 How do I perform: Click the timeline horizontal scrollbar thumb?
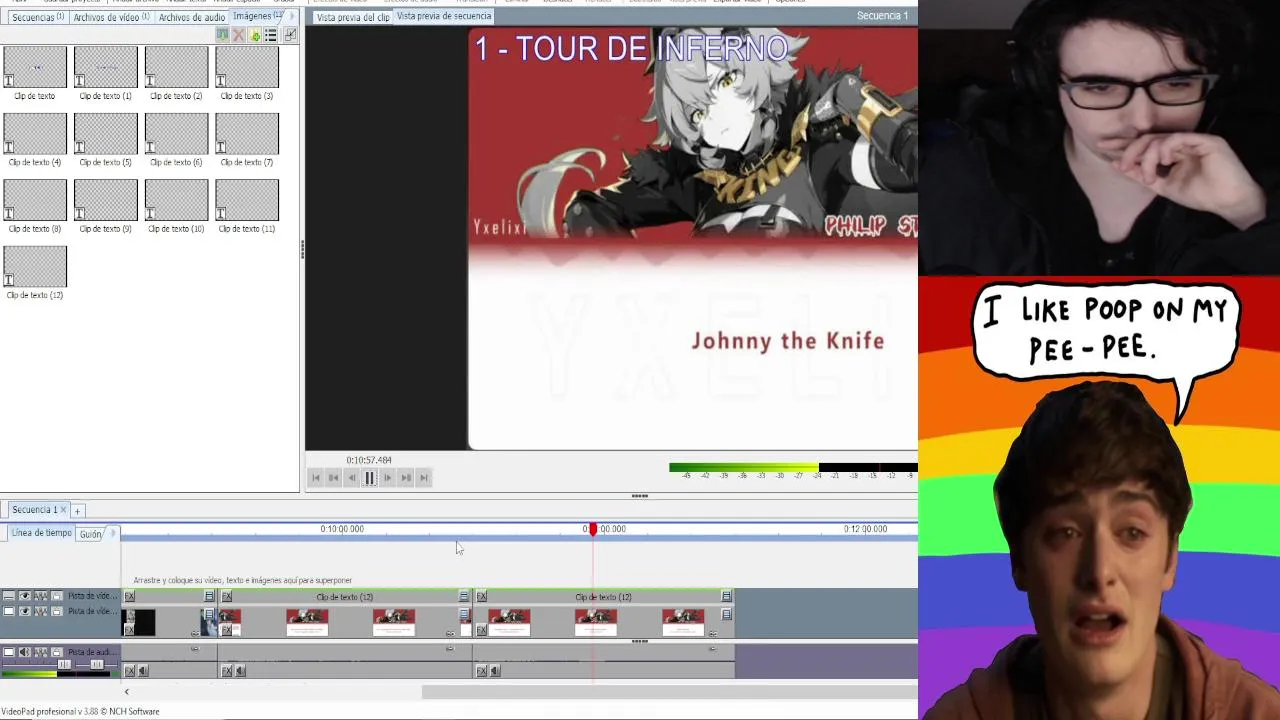click(669, 692)
